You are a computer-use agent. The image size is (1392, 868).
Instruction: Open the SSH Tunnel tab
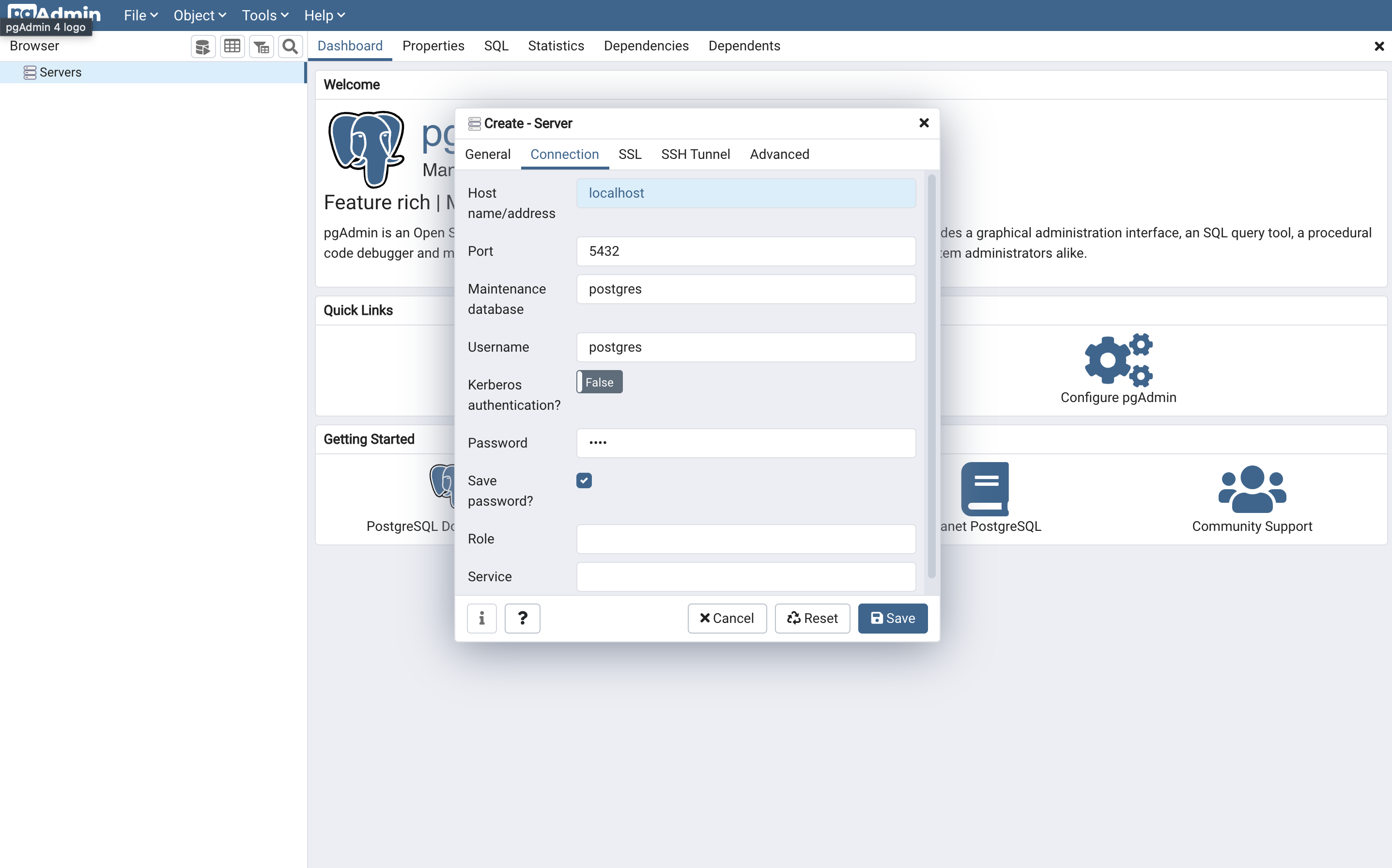point(695,155)
